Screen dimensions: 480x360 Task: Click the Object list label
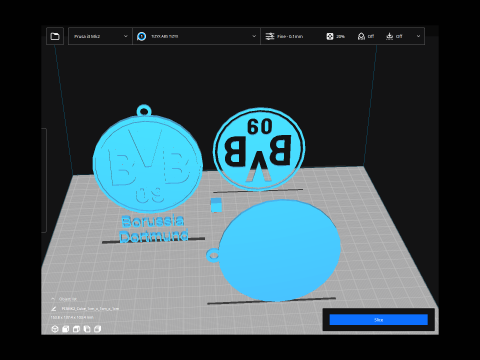pyautogui.click(x=68, y=299)
